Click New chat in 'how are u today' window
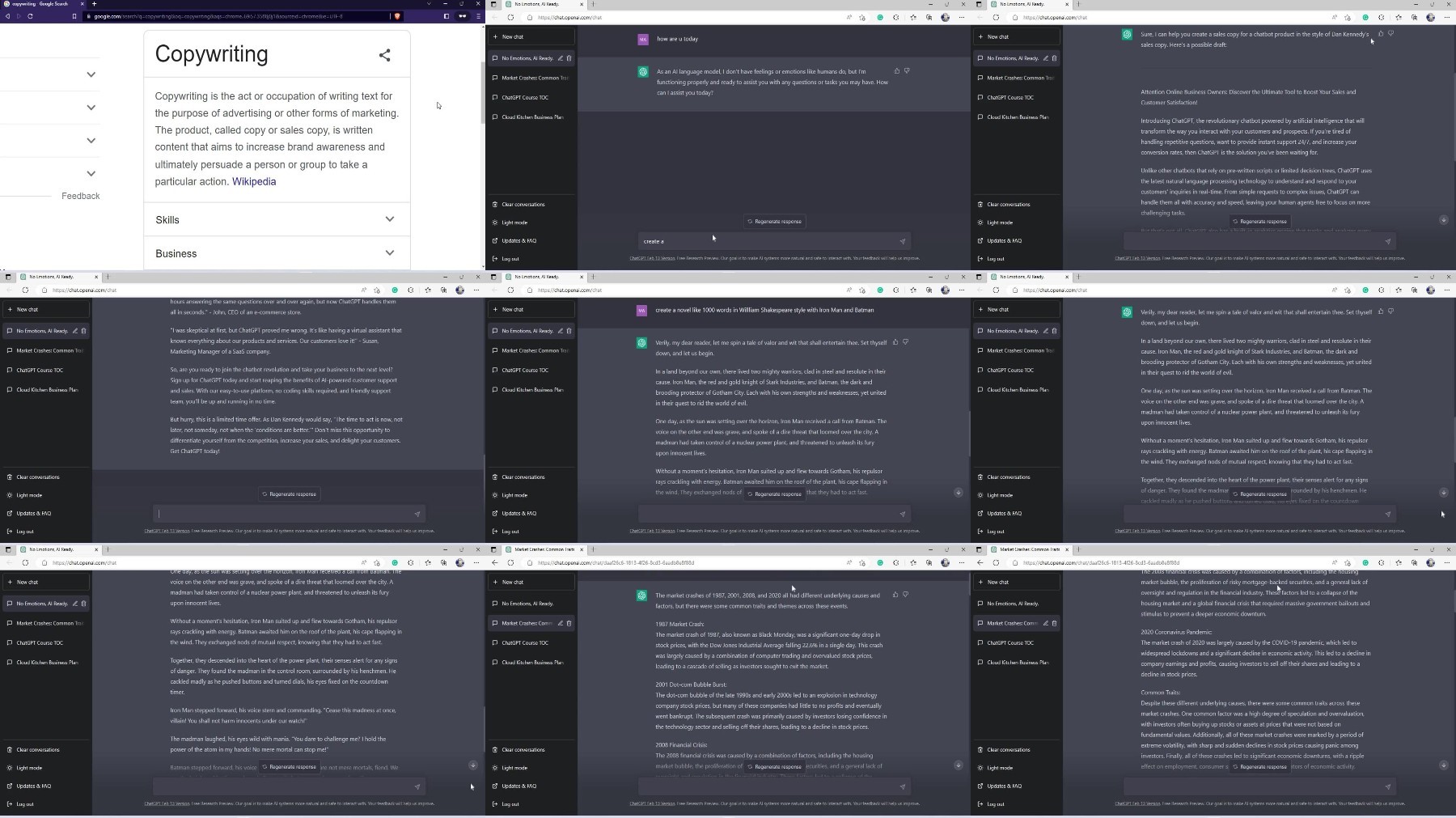This screenshot has height=818, width=1456. [531, 36]
